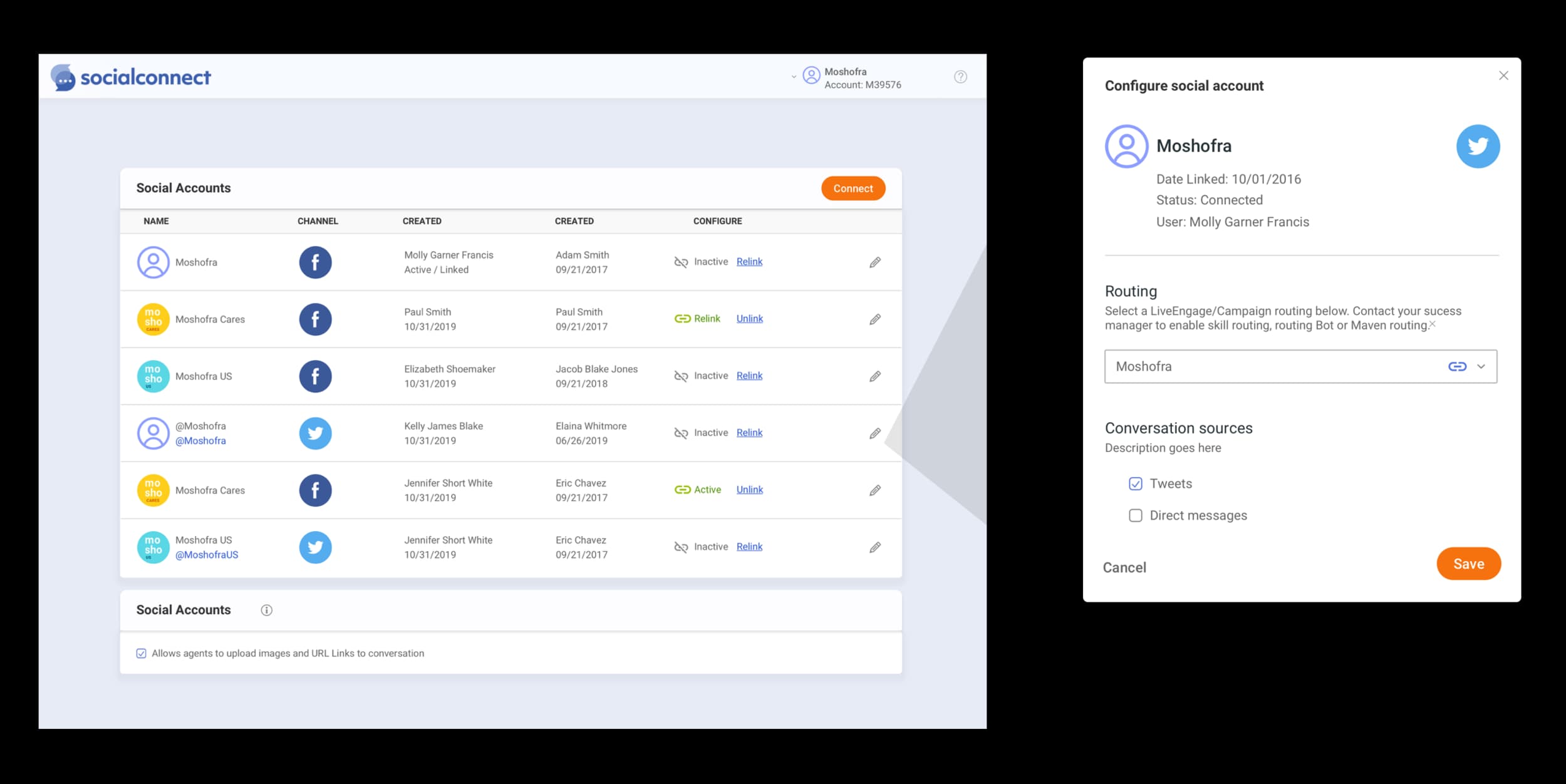Image resolution: width=1566 pixels, height=784 pixels.
Task: Open the help question mark icon
Action: click(x=960, y=77)
